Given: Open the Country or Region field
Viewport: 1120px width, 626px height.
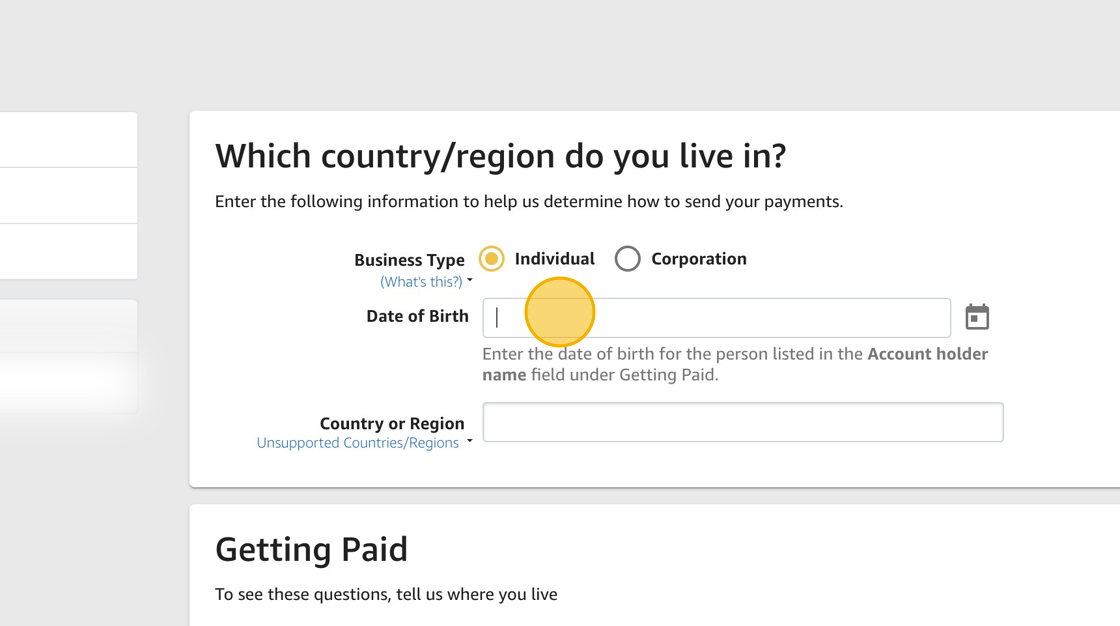Looking at the screenshot, I should pos(742,422).
